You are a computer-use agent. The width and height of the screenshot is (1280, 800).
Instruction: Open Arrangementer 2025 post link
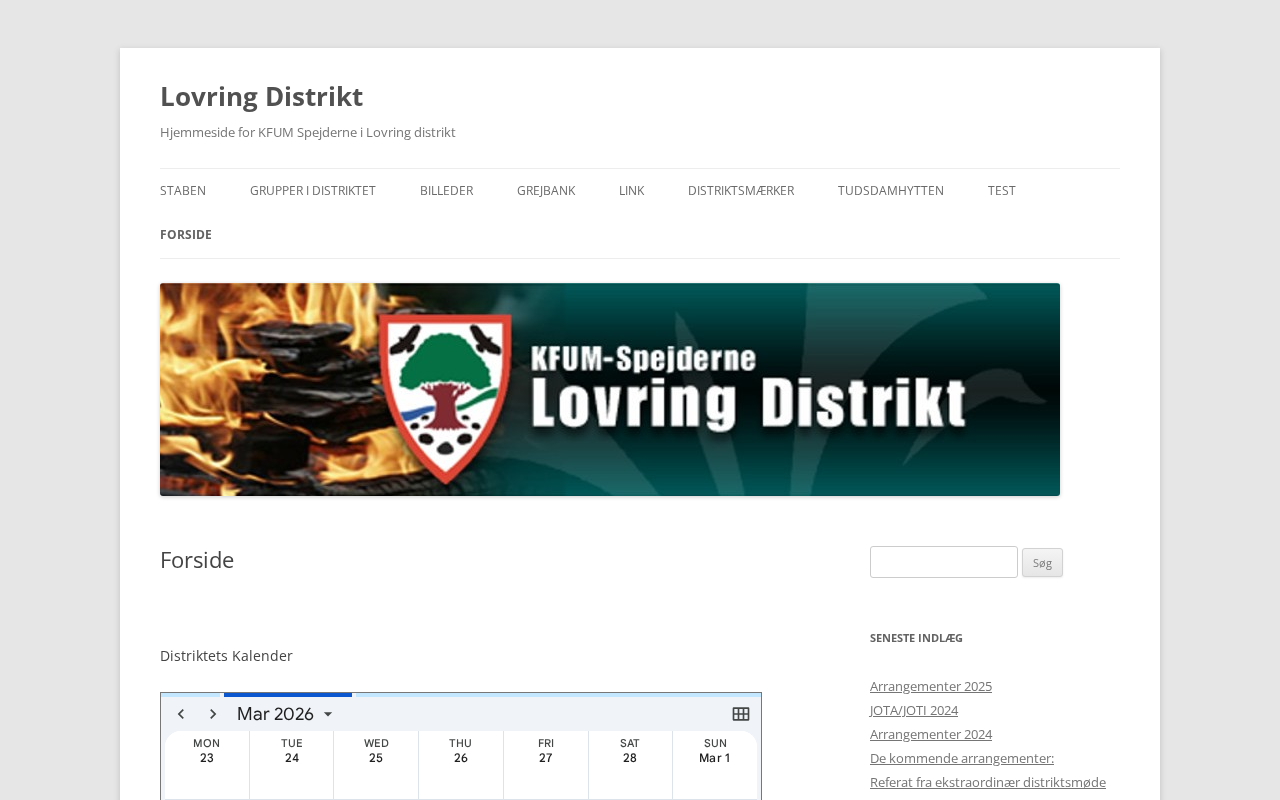931,686
